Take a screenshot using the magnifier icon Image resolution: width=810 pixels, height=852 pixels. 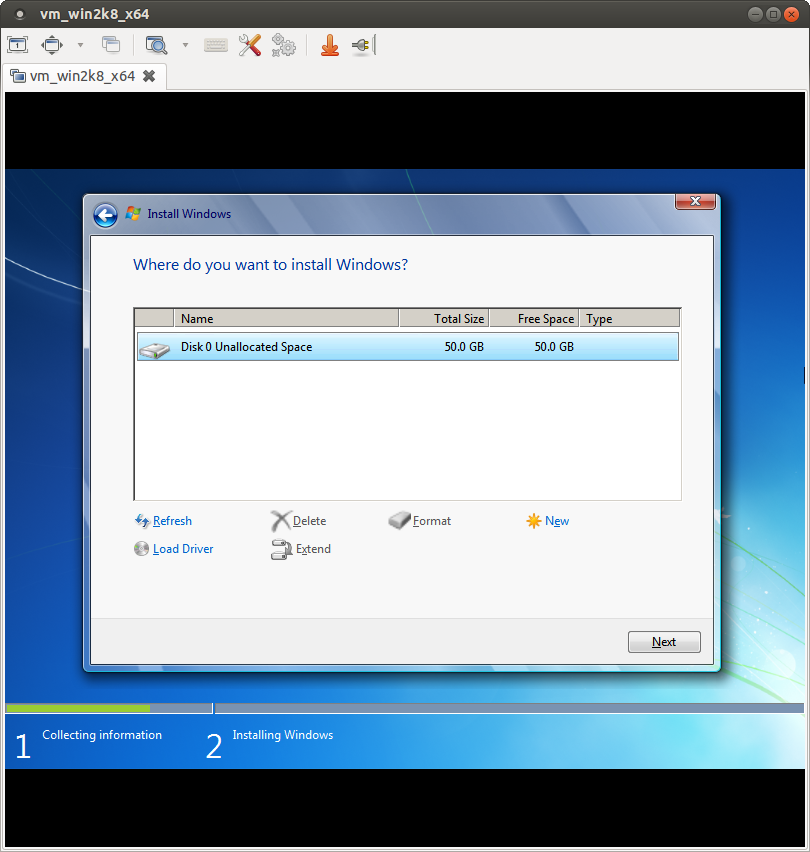click(x=156, y=45)
